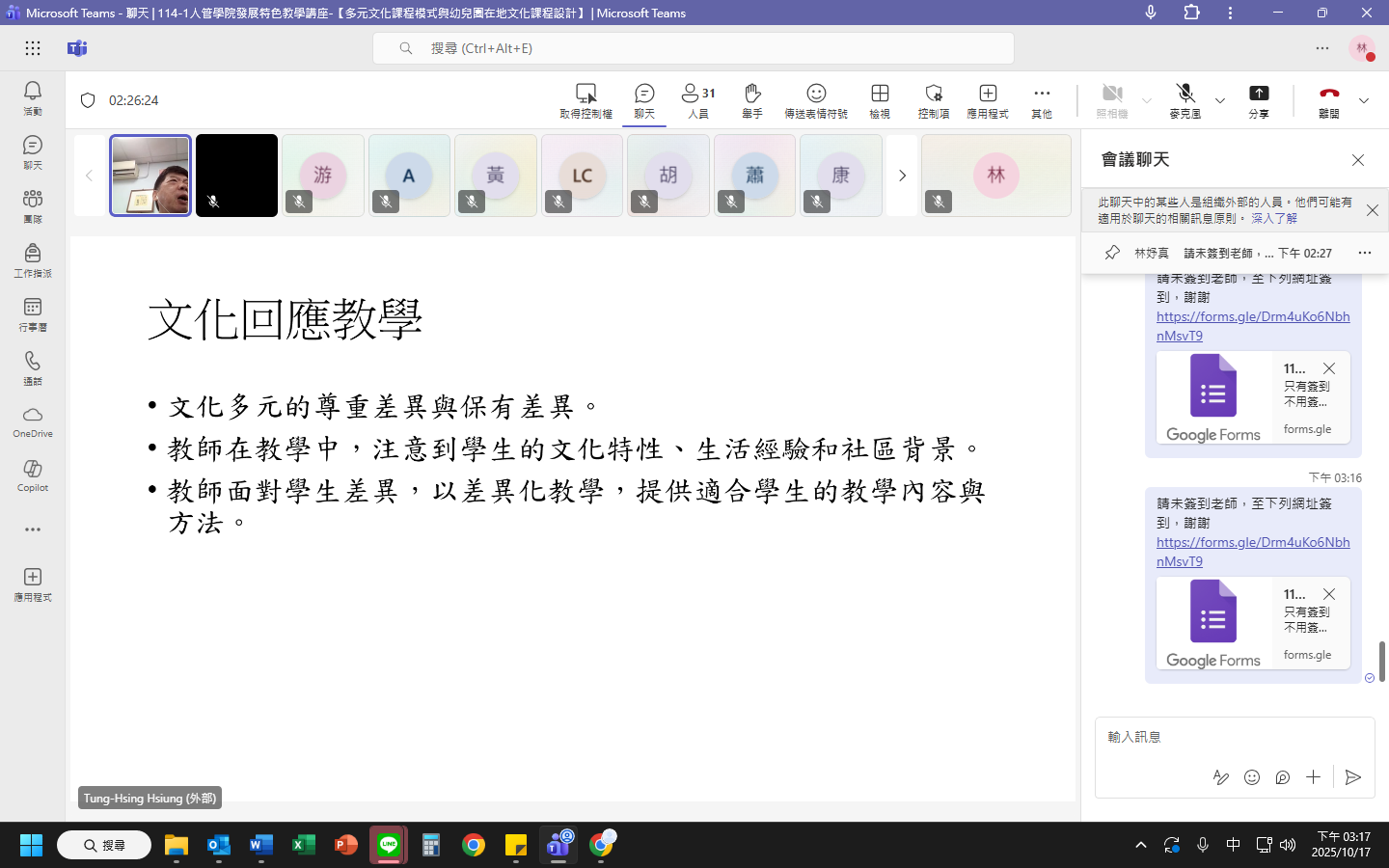Open OneDrive from the left sidebar
This screenshot has width=1389, height=868.
32,420
